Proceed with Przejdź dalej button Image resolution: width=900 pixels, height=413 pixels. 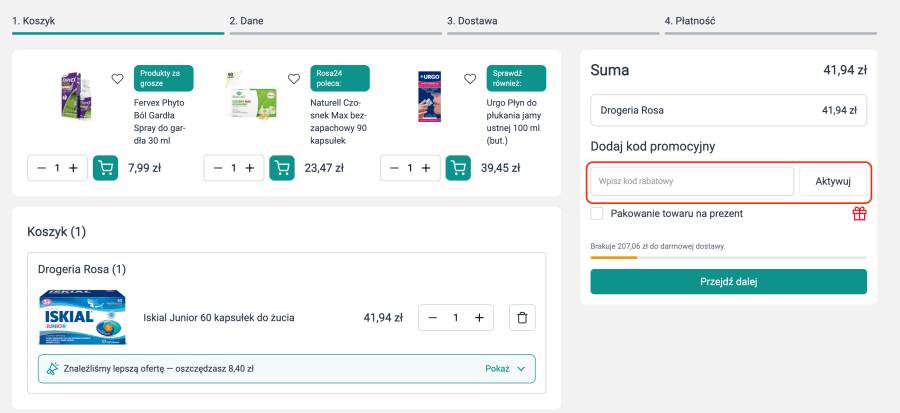click(728, 282)
